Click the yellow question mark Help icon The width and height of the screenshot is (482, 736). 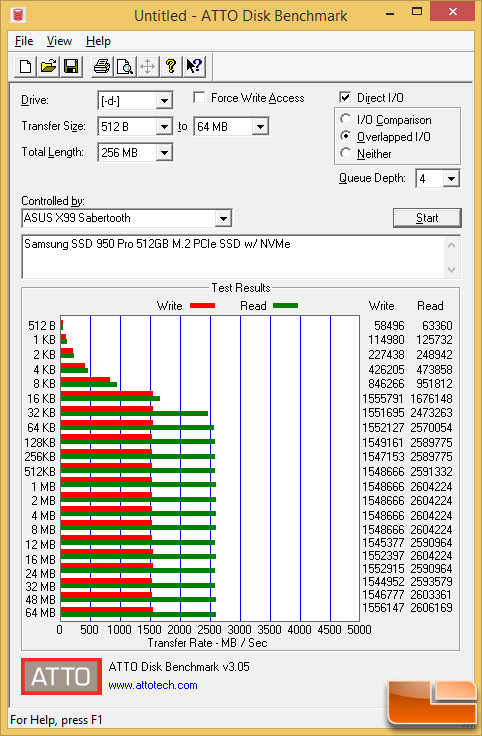[x=170, y=66]
